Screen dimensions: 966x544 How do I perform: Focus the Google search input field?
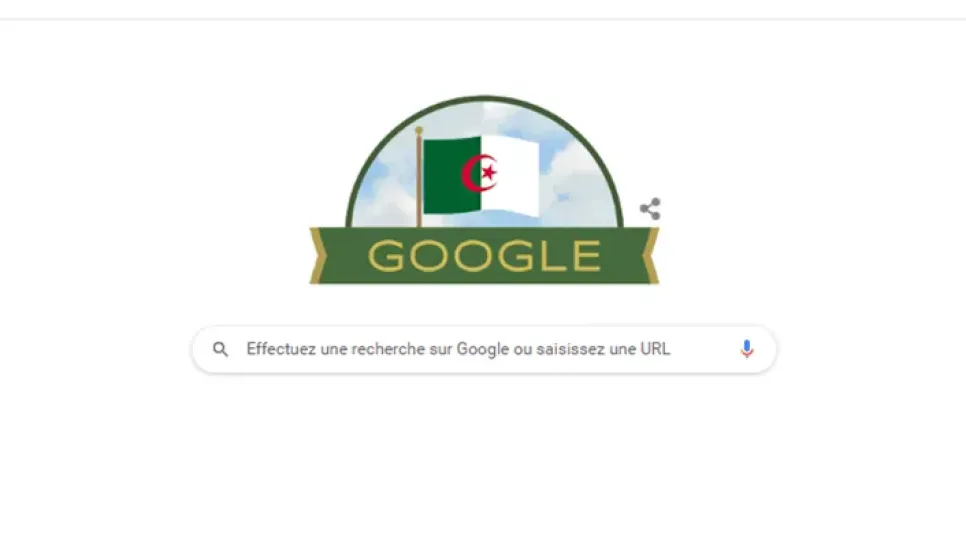coord(484,349)
